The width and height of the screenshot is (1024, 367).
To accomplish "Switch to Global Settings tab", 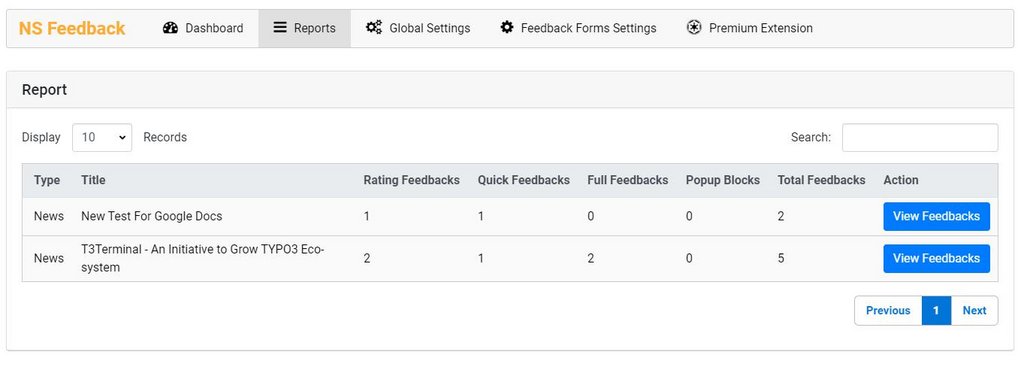I will pyautogui.click(x=418, y=29).
